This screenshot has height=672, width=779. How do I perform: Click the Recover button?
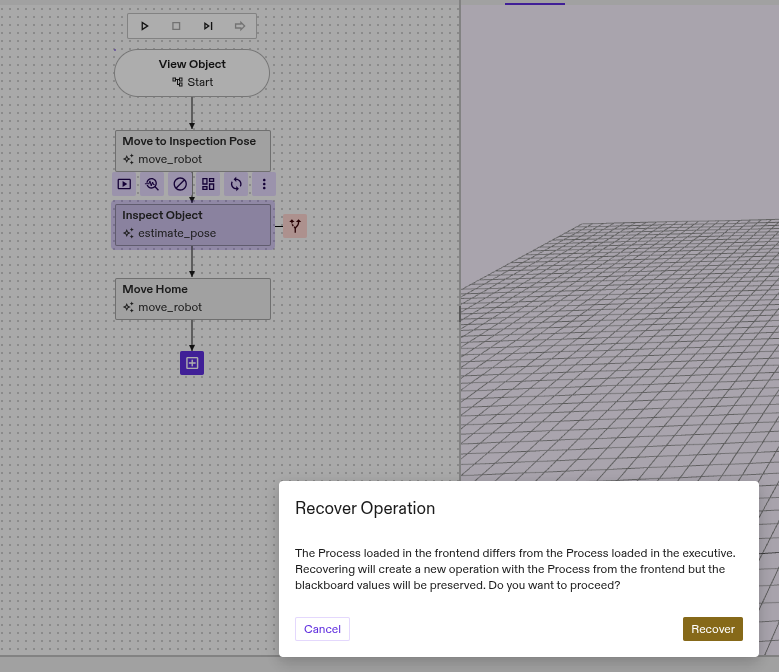[712, 629]
